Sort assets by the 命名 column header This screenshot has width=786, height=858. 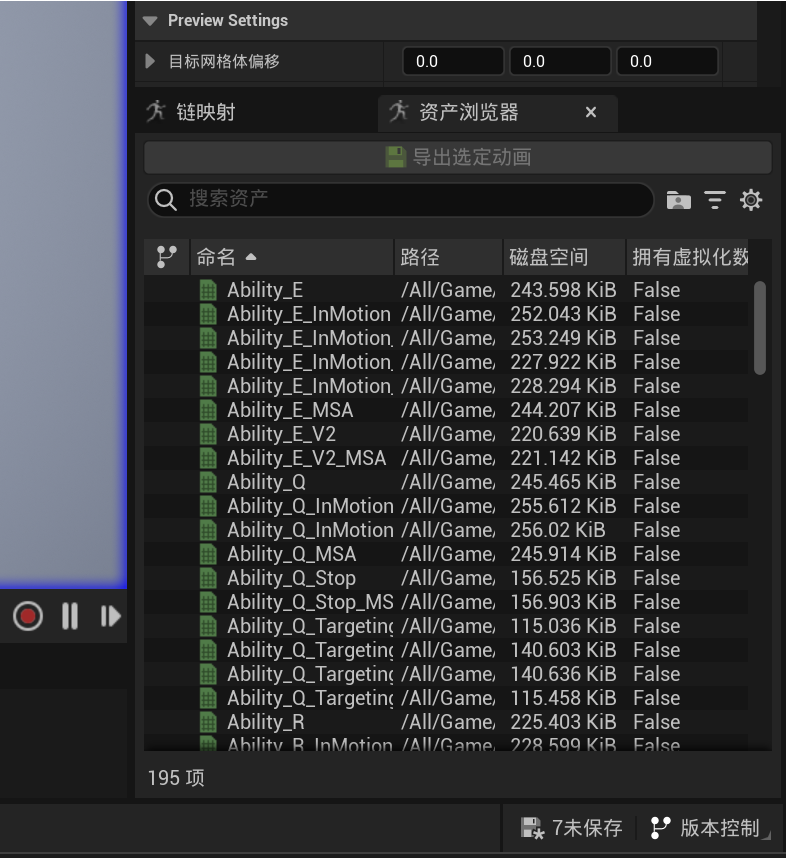pos(290,257)
